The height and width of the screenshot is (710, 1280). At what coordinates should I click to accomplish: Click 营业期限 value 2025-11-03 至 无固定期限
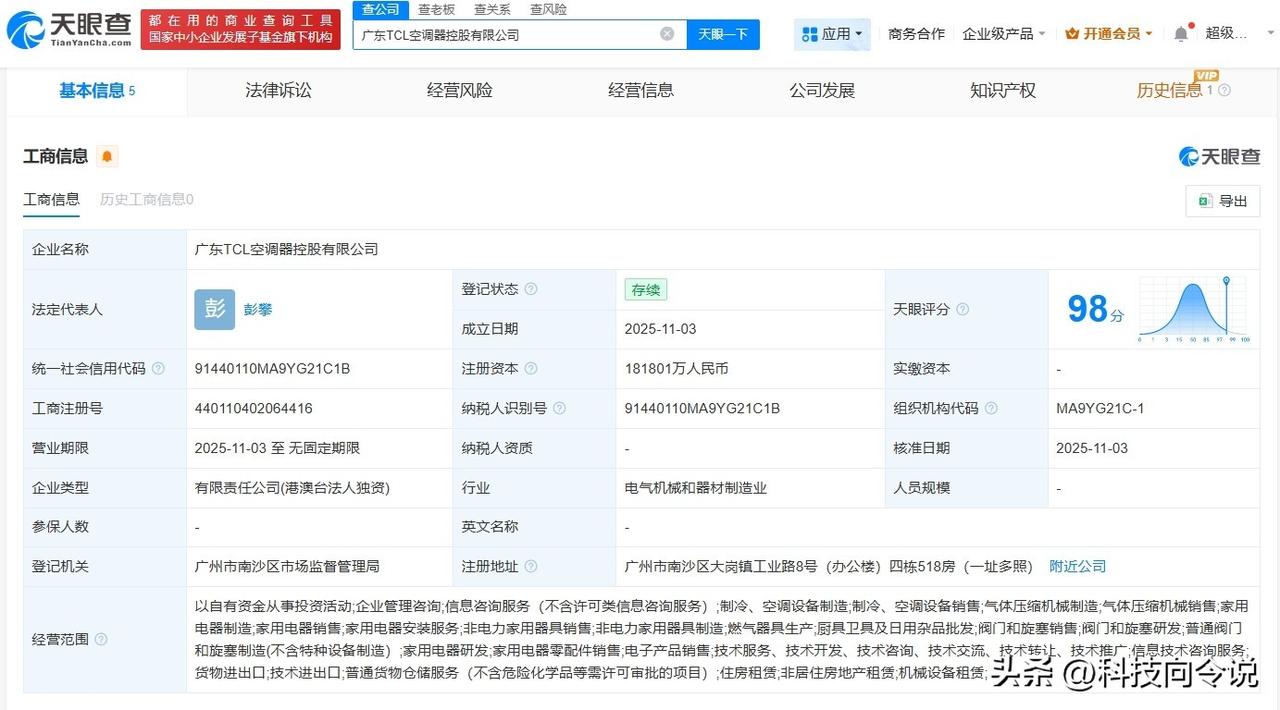(277, 448)
